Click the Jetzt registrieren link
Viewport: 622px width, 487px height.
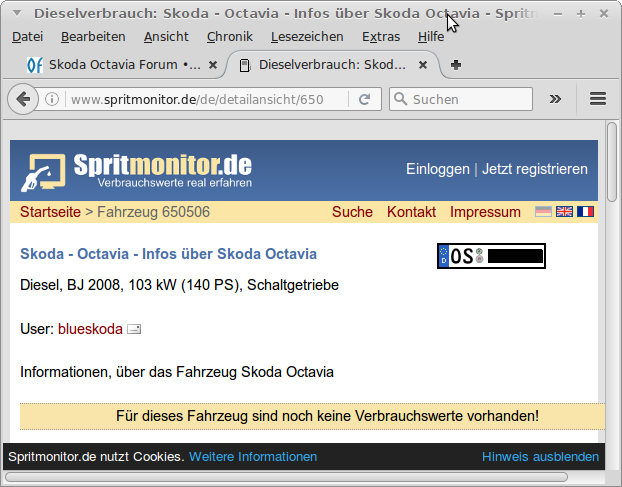(x=534, y=169)
